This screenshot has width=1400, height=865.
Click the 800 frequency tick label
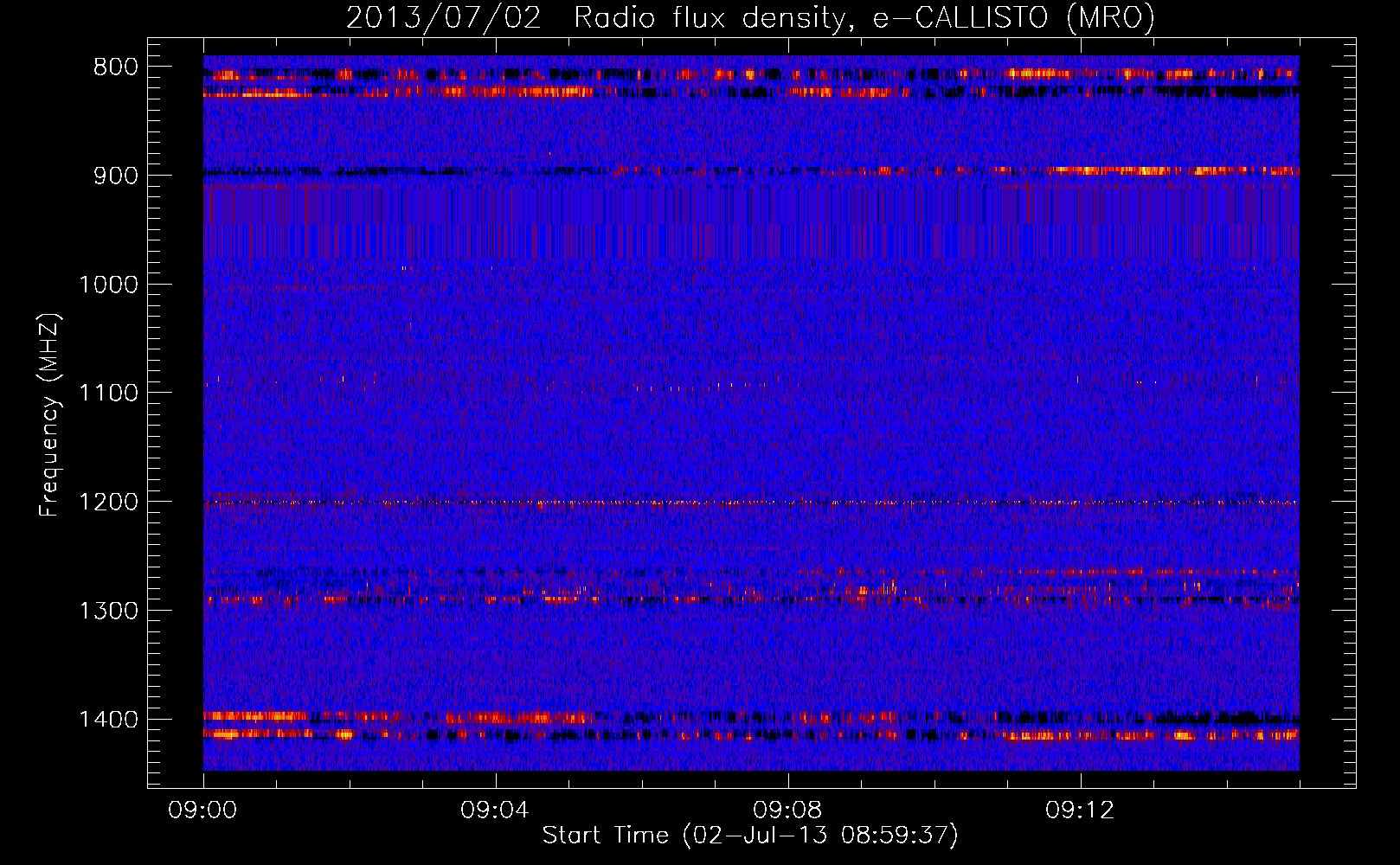coord(116,67)
